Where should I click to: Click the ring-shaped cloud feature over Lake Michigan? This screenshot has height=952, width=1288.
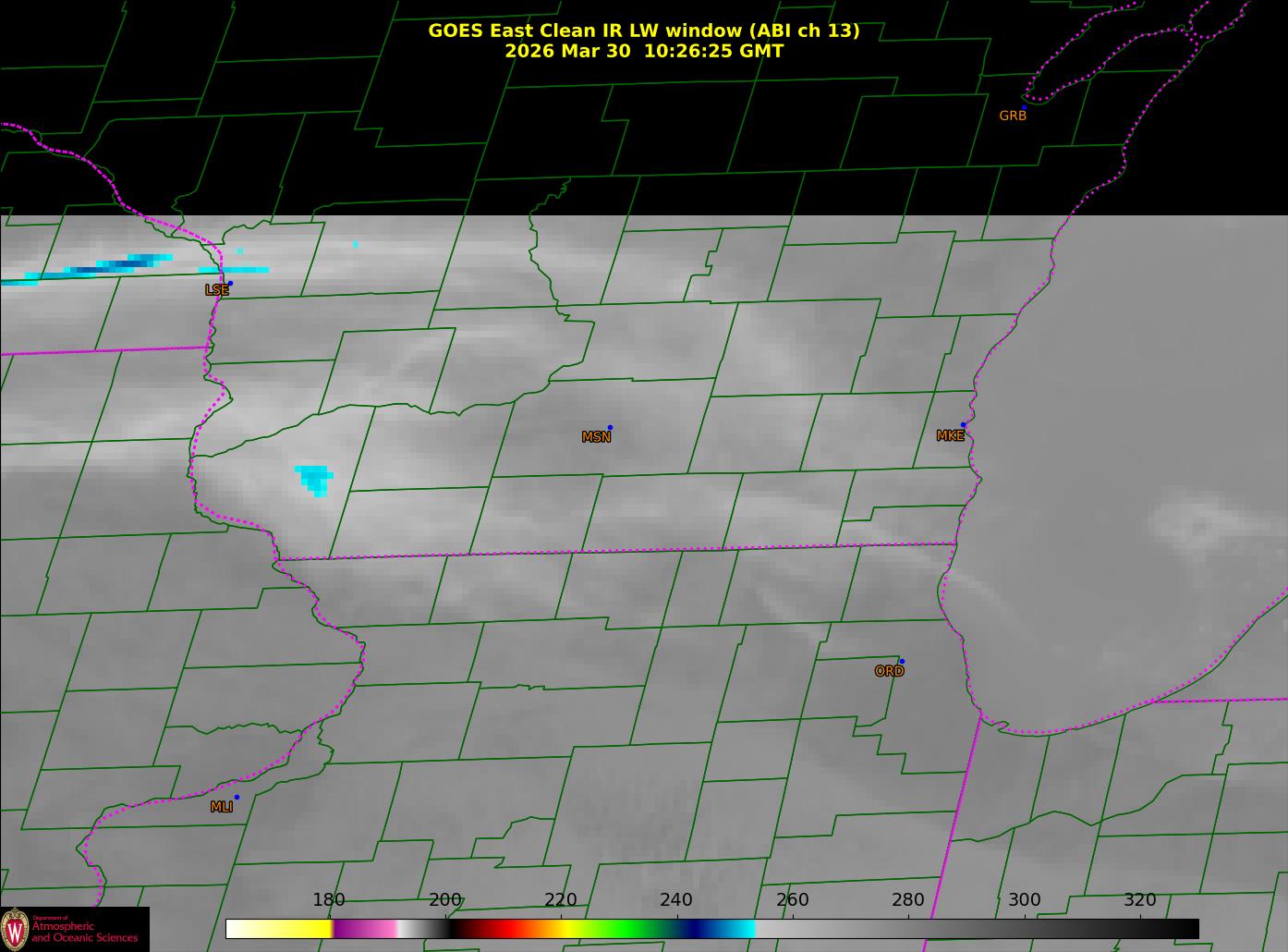pyautogui.click(x=1198, y=528)
